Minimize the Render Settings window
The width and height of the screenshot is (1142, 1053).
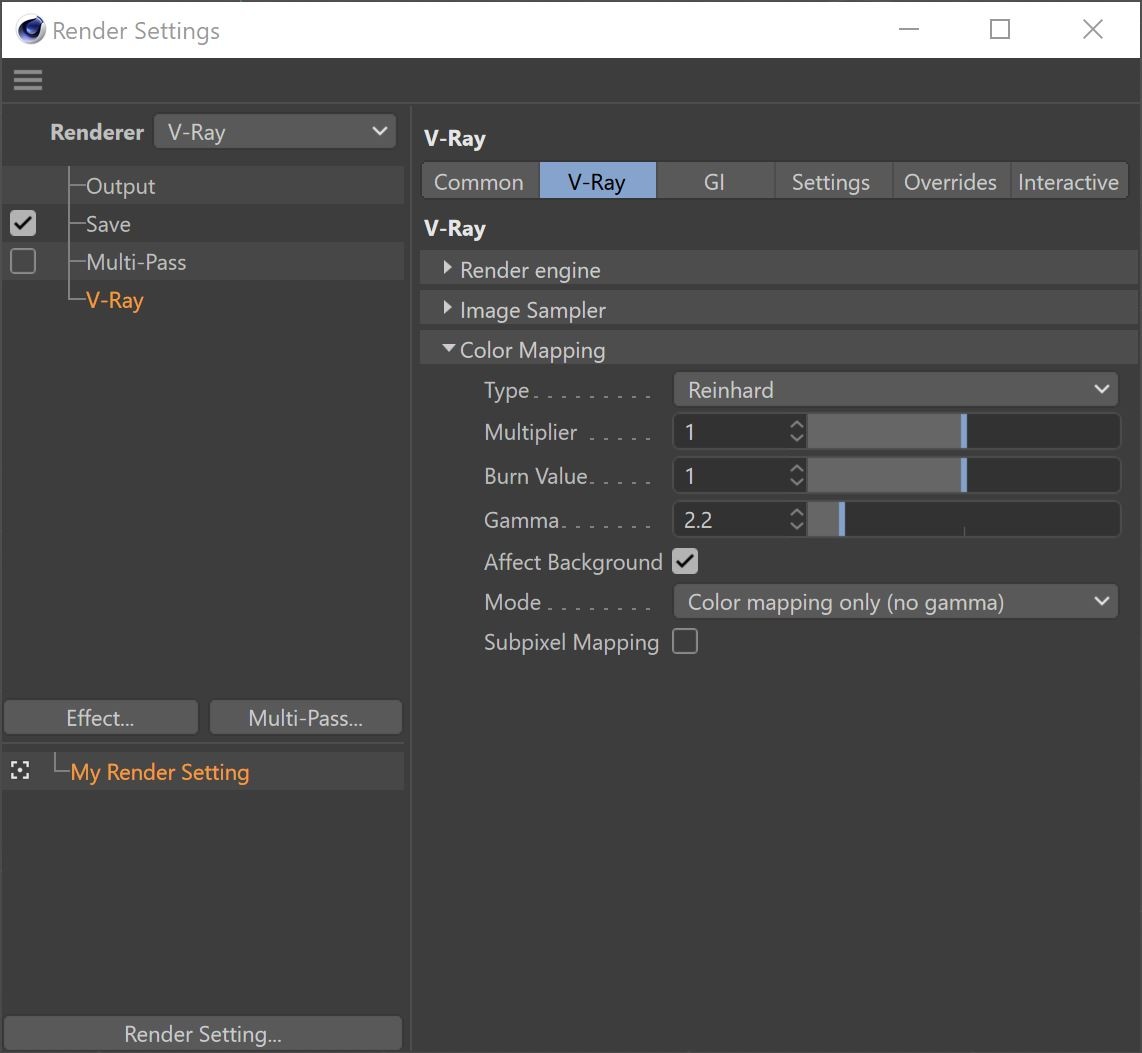coord(909,29)
